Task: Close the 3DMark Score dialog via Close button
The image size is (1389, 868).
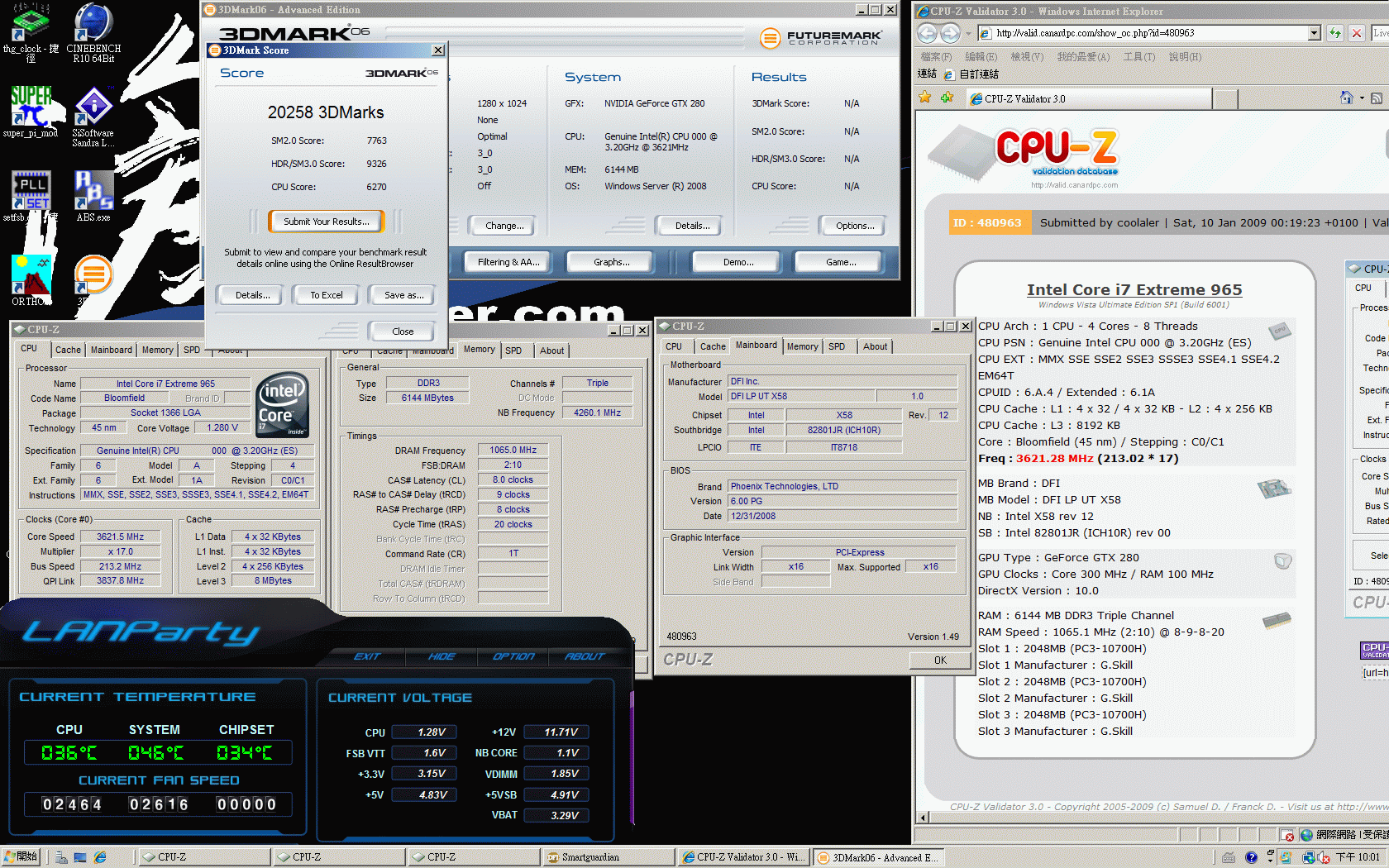Action: tap(403, 331)
